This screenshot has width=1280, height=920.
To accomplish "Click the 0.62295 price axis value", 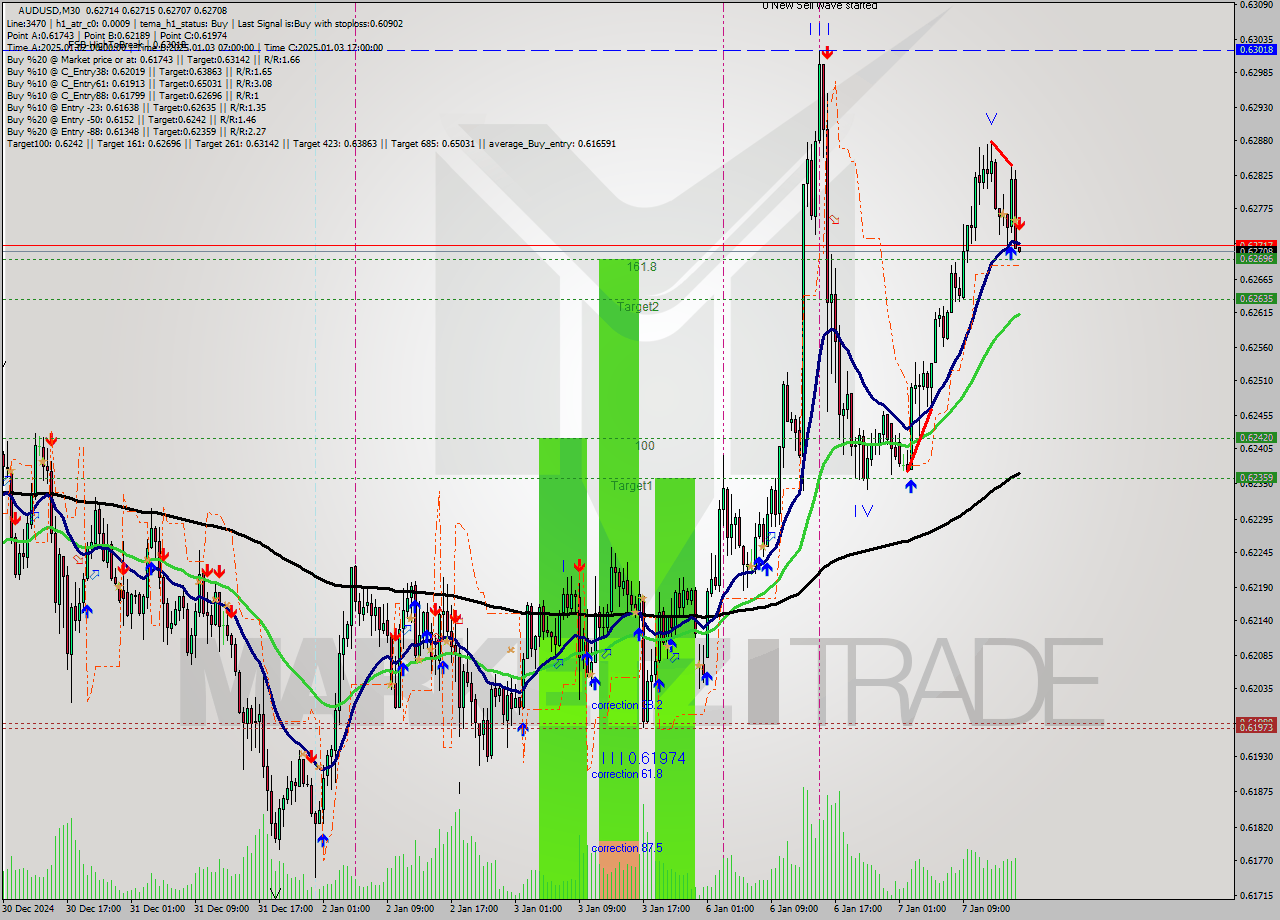I will (1256, 519).
